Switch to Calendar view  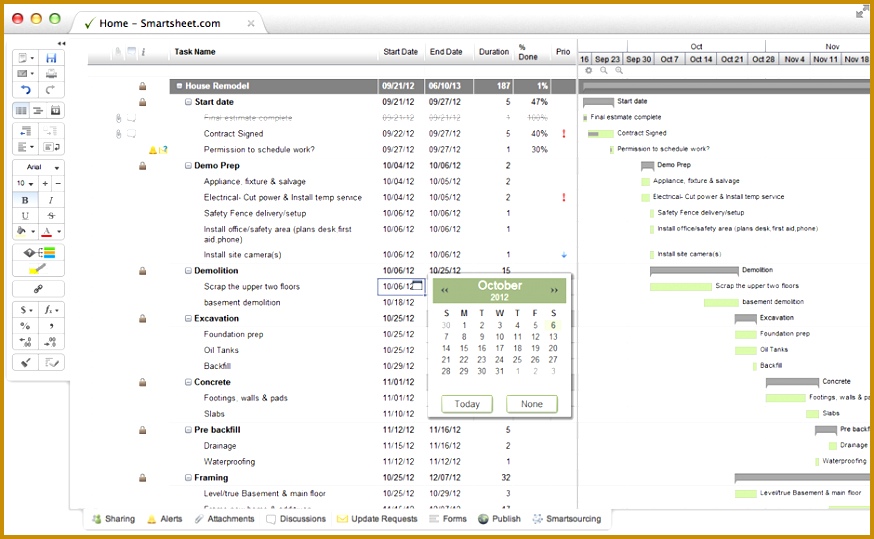click(x=56, y=110)
